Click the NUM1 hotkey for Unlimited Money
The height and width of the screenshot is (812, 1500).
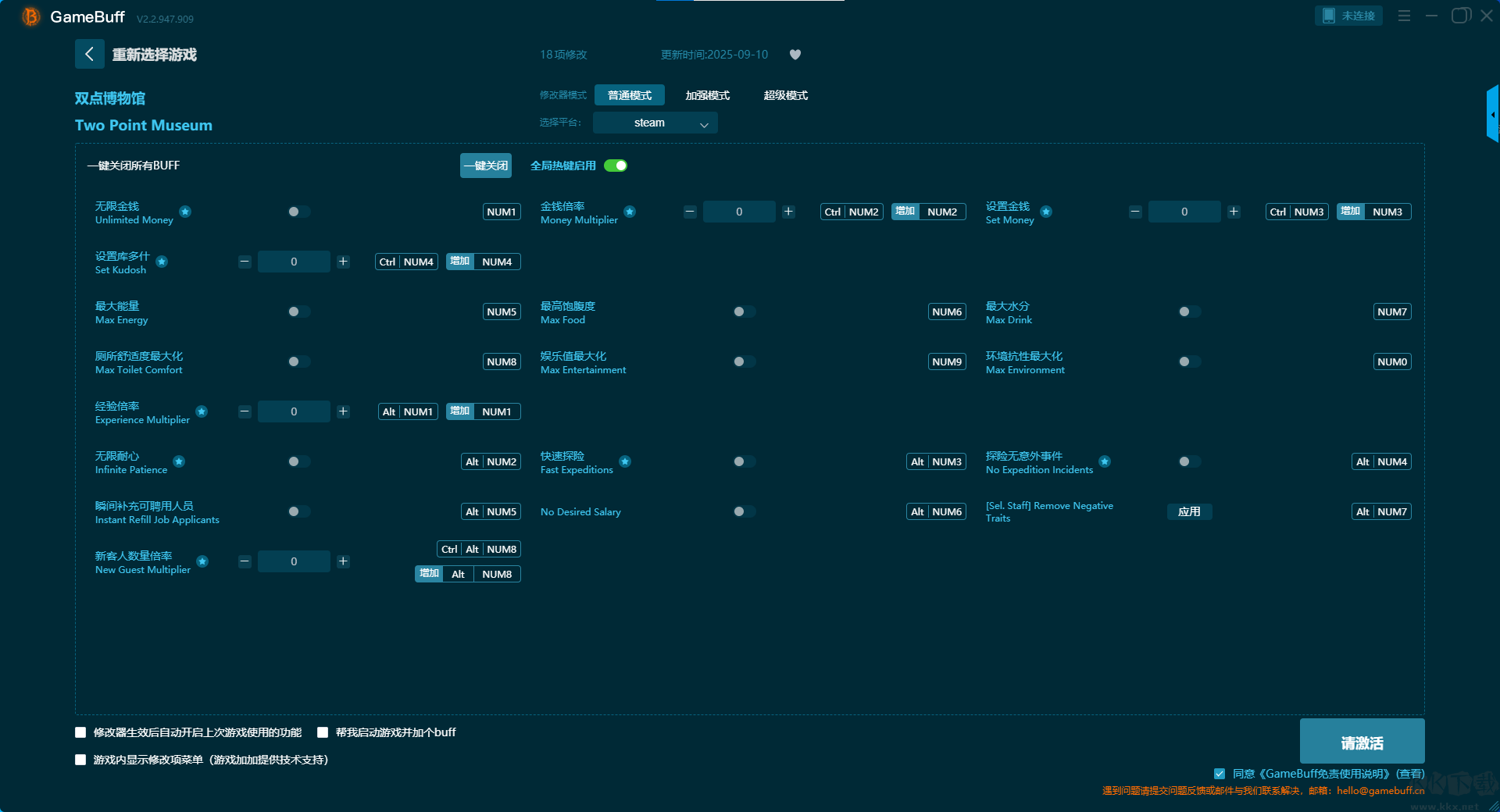502,212
